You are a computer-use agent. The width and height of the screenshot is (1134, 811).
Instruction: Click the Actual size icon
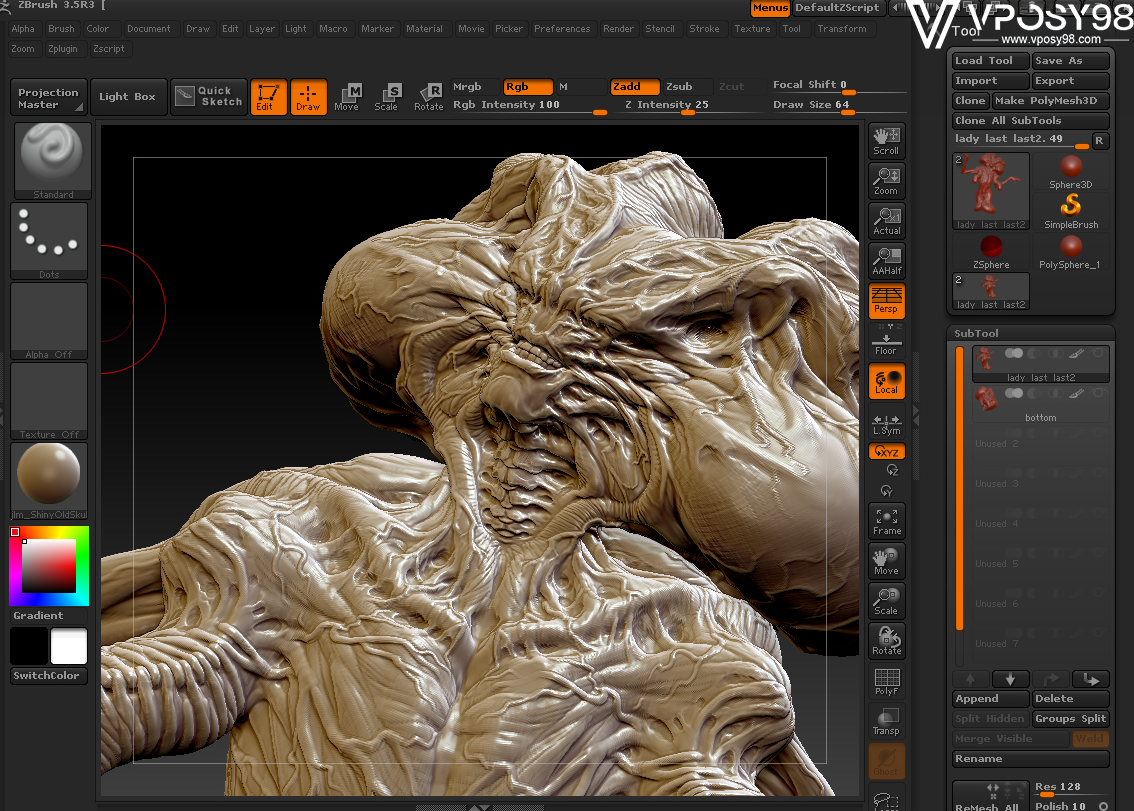[x=886, y=220]
